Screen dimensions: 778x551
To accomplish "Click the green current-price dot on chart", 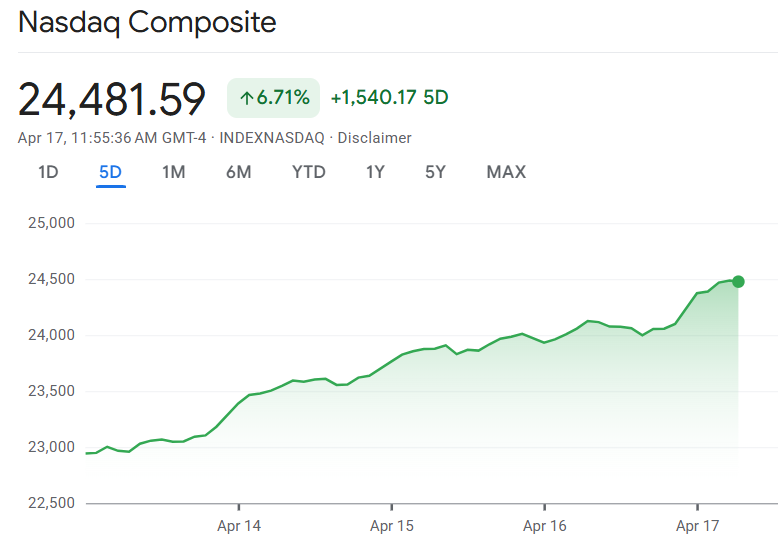I will pyautogui.click(x=738, y=281).
